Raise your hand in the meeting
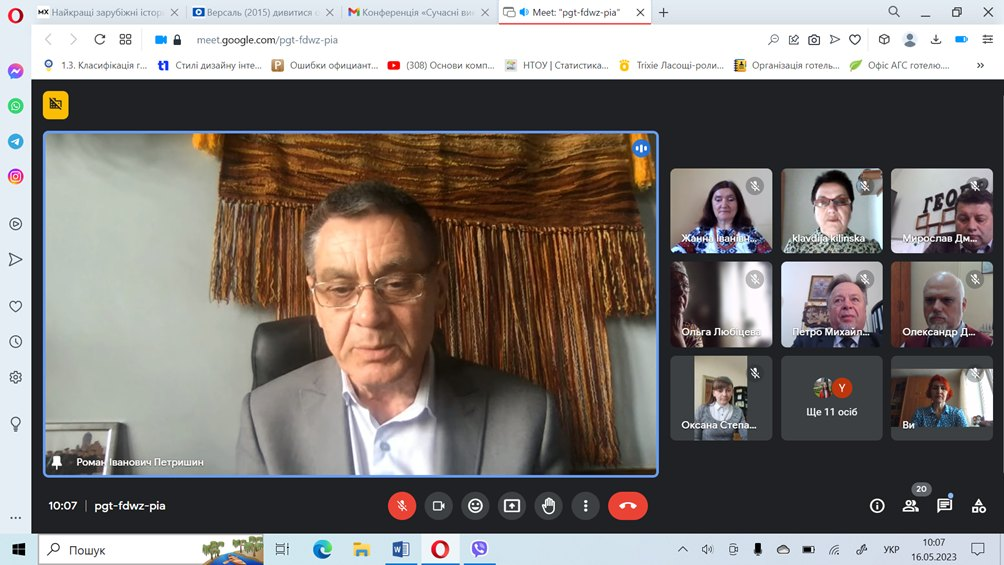1004x565 pixels. [549, 506]
